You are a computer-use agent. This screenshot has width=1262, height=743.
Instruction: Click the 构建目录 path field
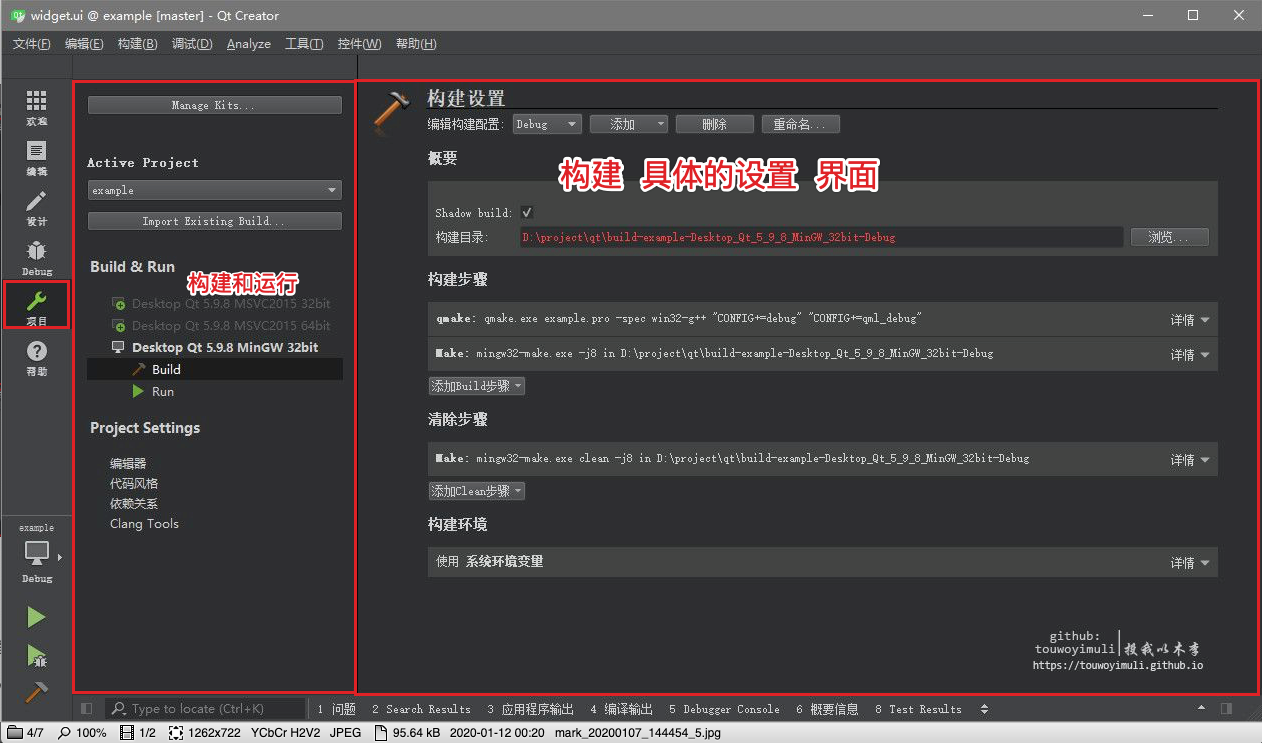(x=820, y=238)
